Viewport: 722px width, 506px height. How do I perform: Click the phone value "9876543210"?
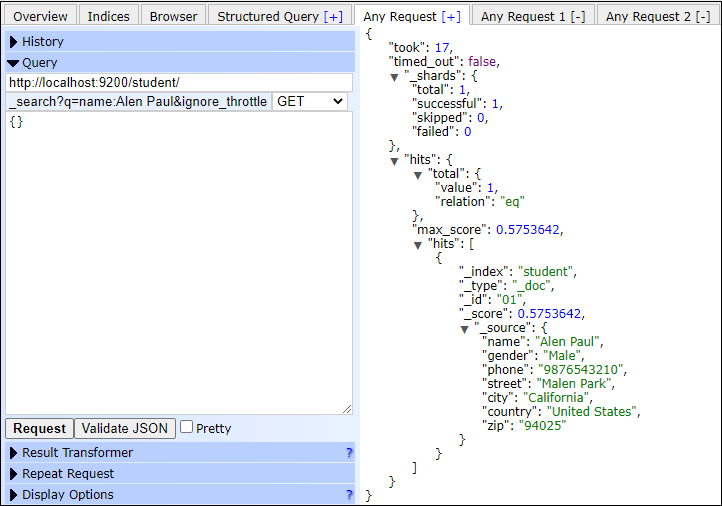tap(580, 370)
